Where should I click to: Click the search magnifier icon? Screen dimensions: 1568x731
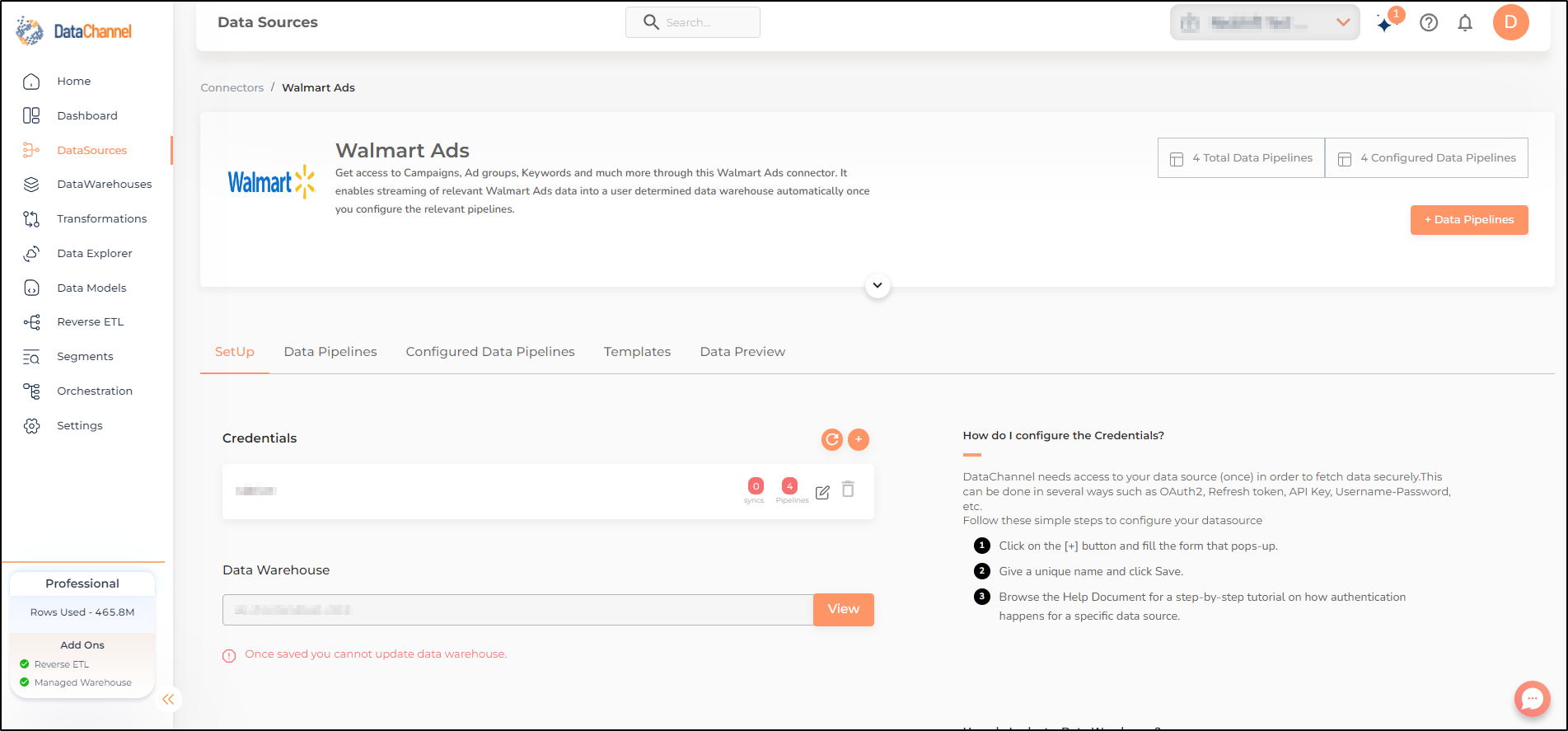point(651,22)
